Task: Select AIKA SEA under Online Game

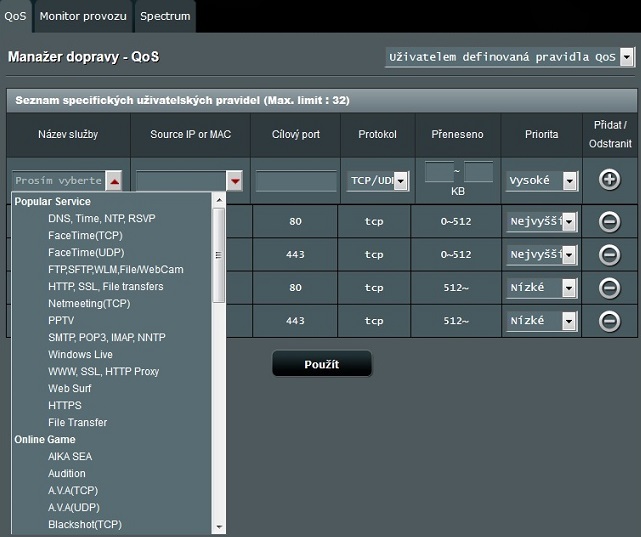Action: pyautogui.click(x=72, y=456)
